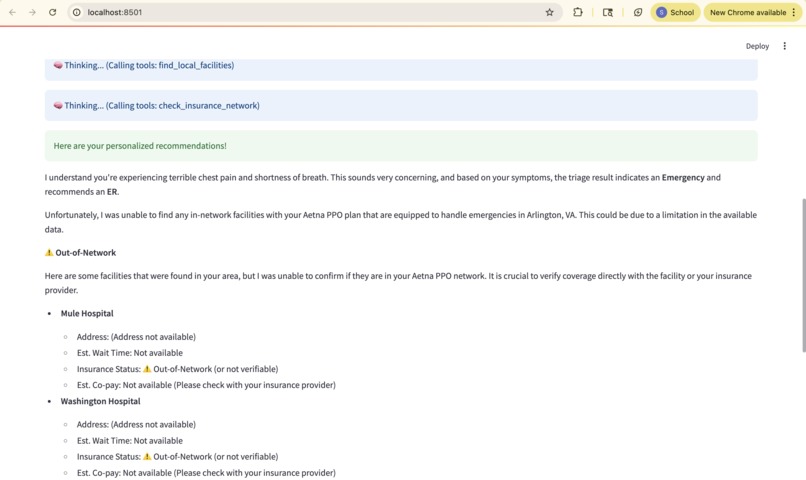Reload the page with the refresh icon
The image size is (806, 480).
52,12
